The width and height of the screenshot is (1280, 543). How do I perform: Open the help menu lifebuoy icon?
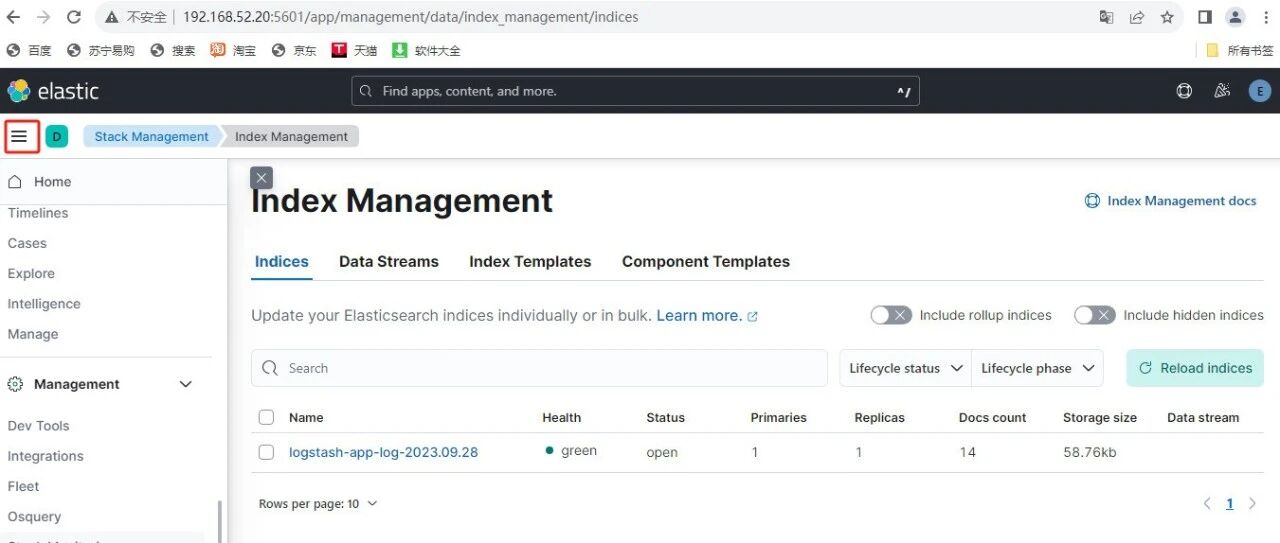click(1184, 91)
